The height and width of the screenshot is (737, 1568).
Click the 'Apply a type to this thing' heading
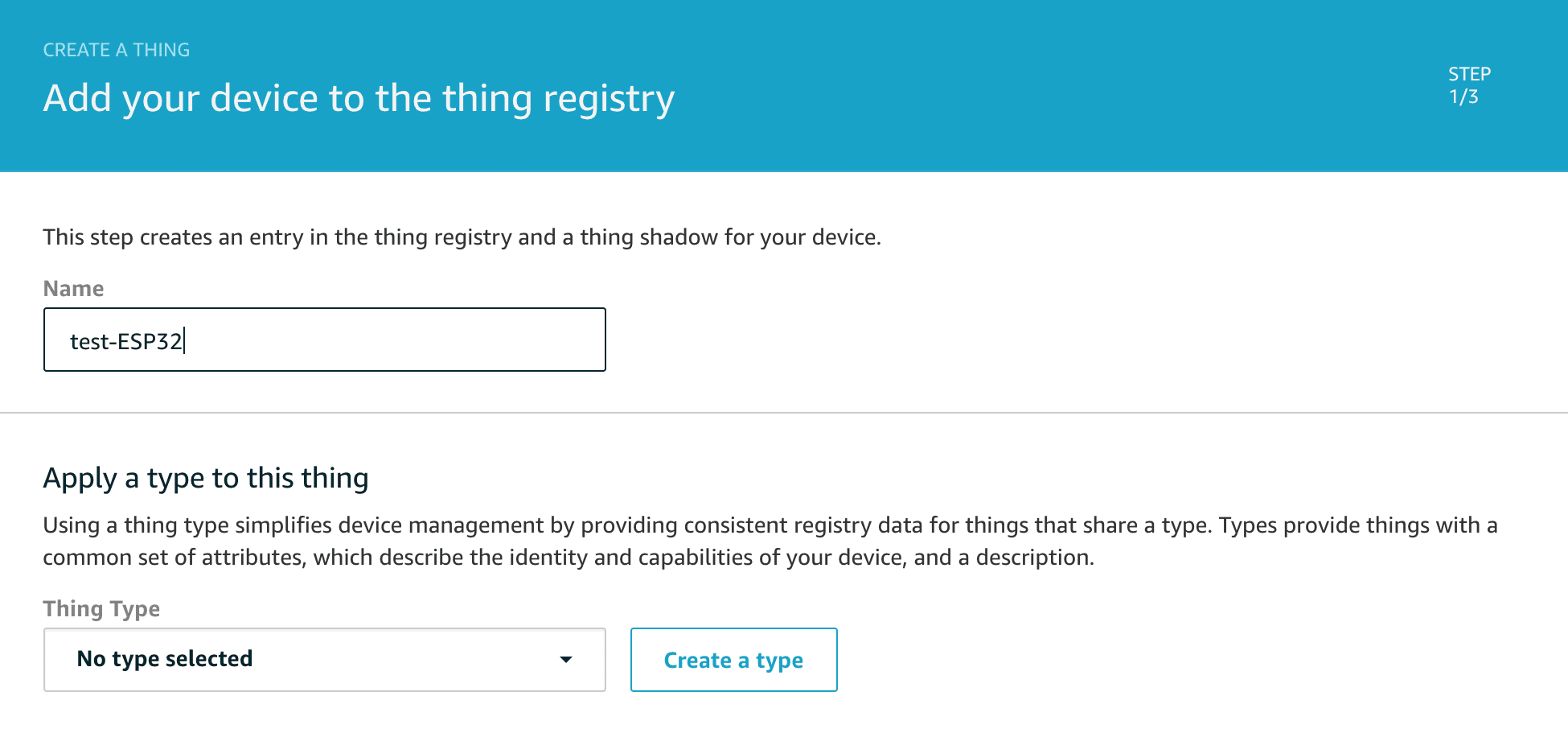click(206, 477)
